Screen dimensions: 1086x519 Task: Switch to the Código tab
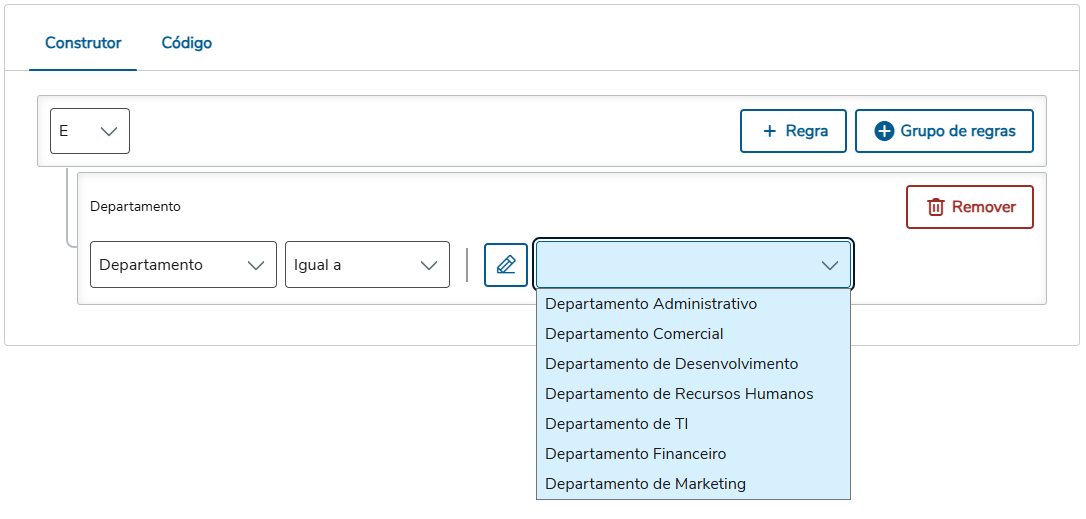click(187, 43)
